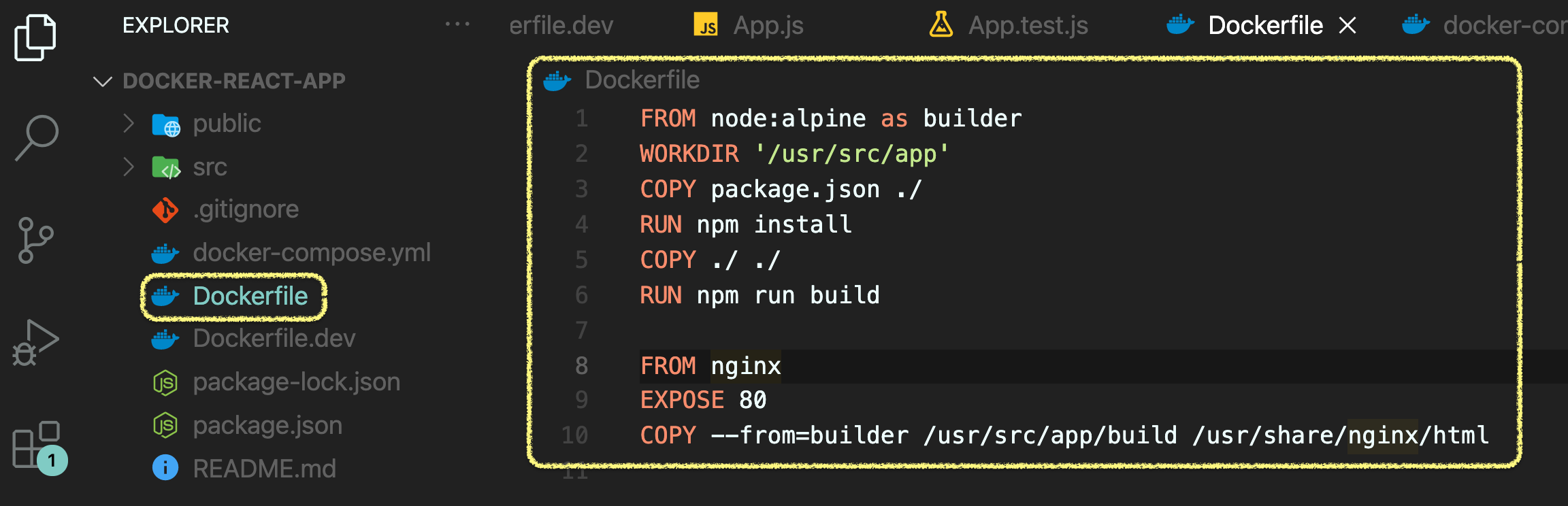This screenshot has width=1568, height=506.
Task: Click the Dockerfile breadcrumb label
Action: click(642, 80)
